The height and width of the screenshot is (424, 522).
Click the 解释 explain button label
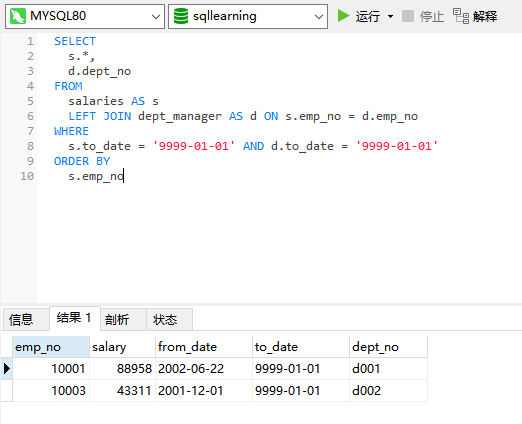[485, 16]
